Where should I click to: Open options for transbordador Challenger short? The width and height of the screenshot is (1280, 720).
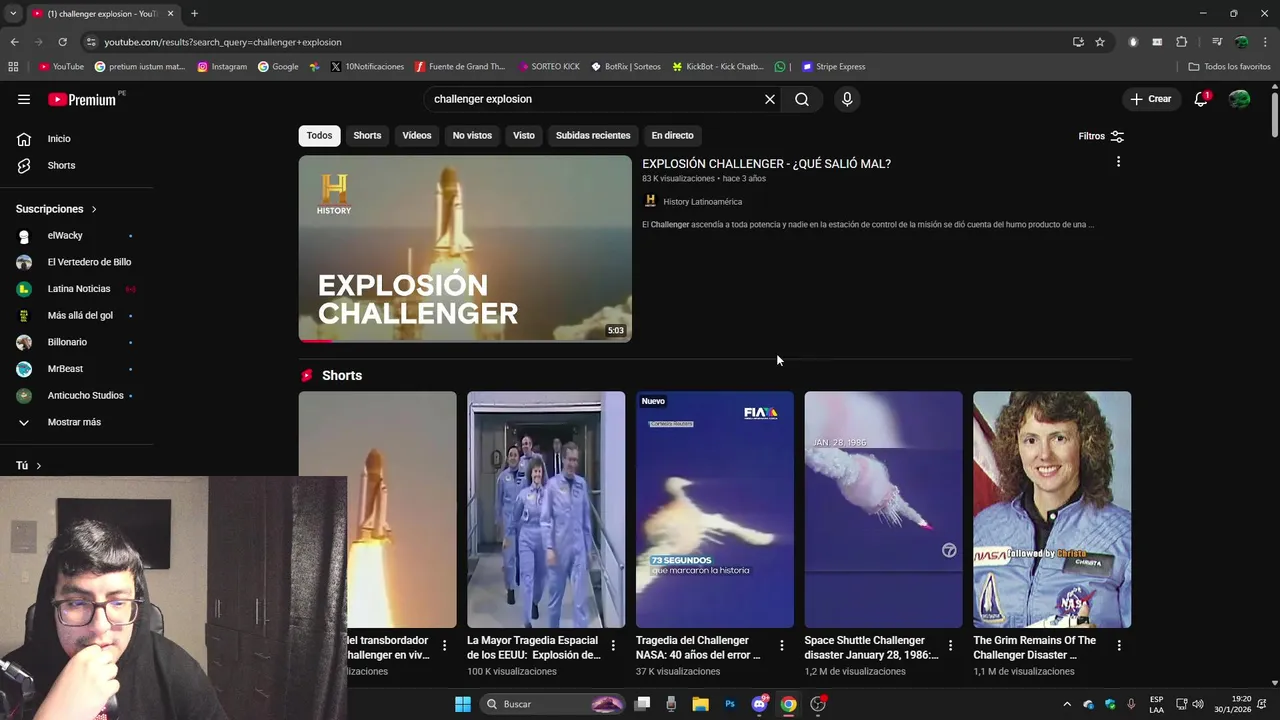[444, 646]
